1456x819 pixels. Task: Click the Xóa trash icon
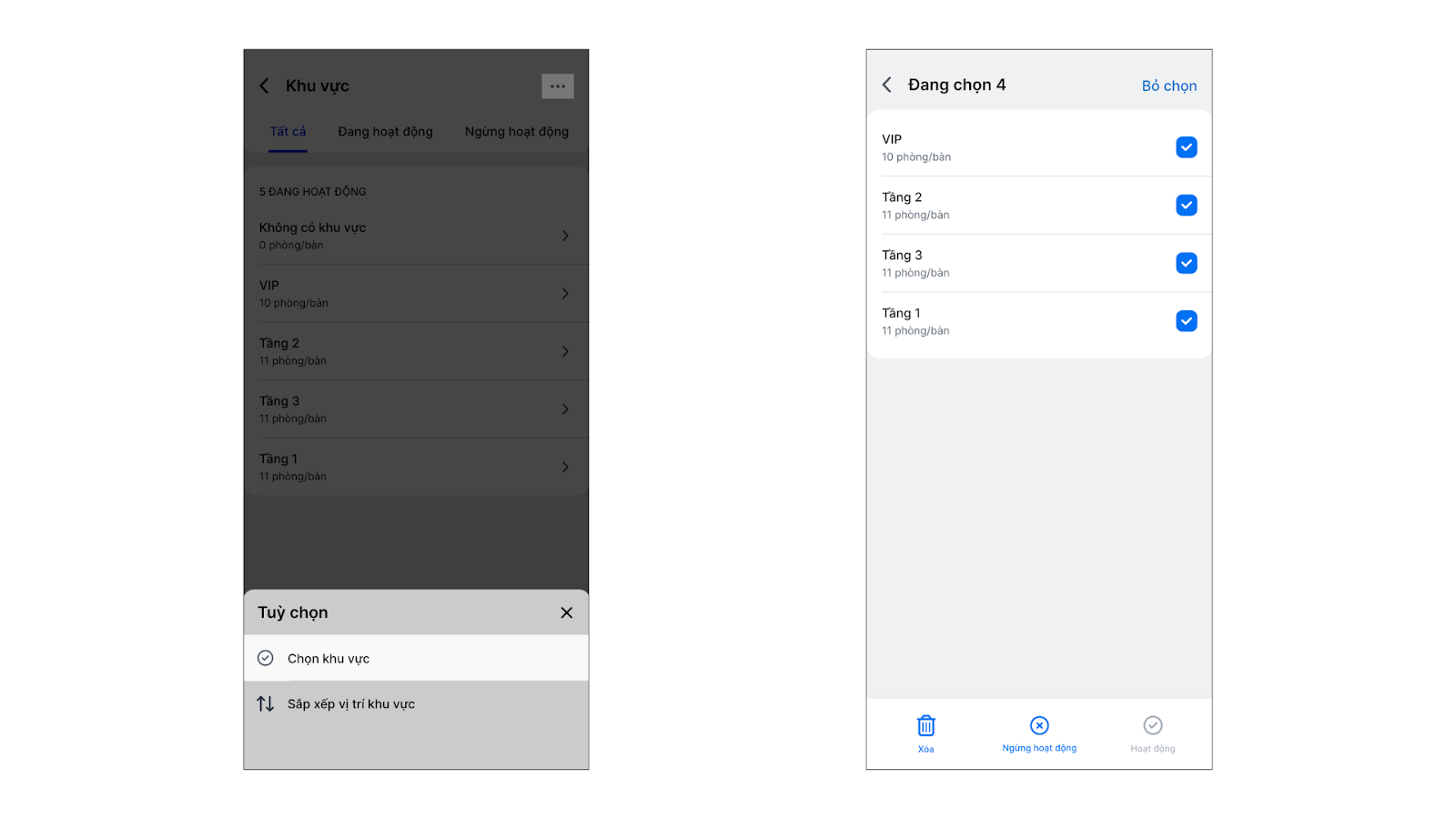coord(925,725)
